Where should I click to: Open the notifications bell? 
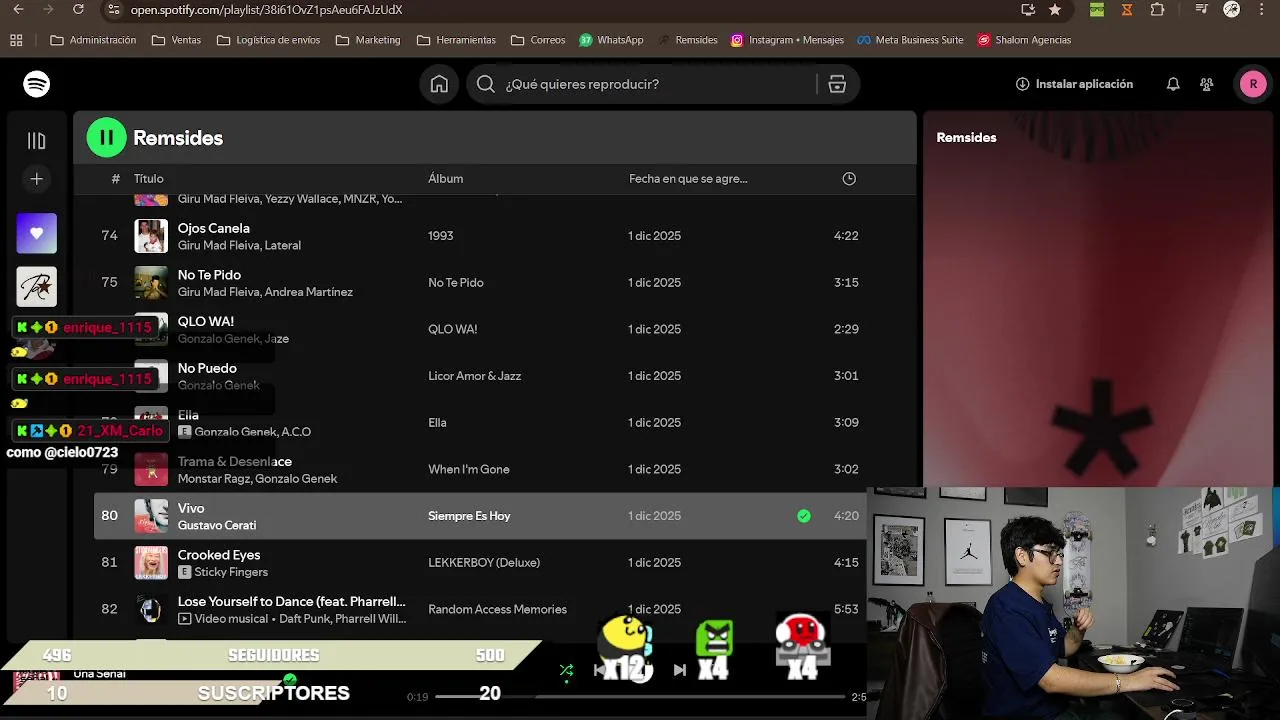(1173, 84)
